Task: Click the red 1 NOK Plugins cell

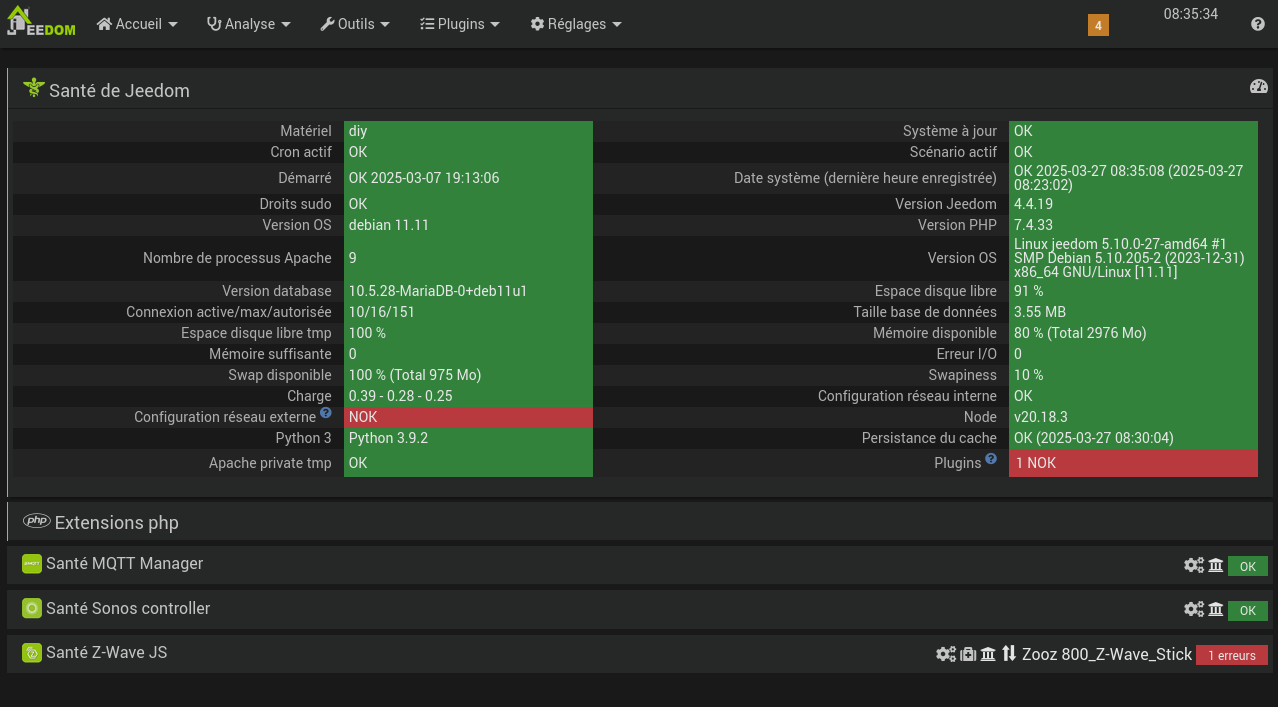Action: click(1132, 463)
